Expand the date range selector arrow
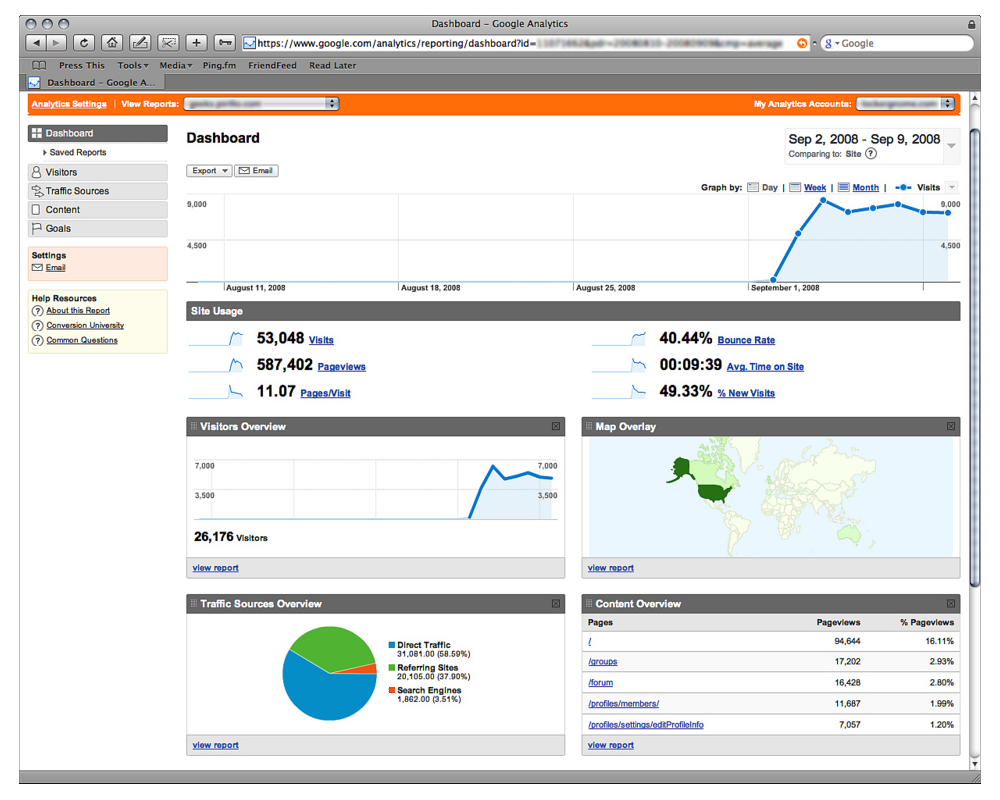The height and width of the screenshot is (800, 1000). (951, 145)
